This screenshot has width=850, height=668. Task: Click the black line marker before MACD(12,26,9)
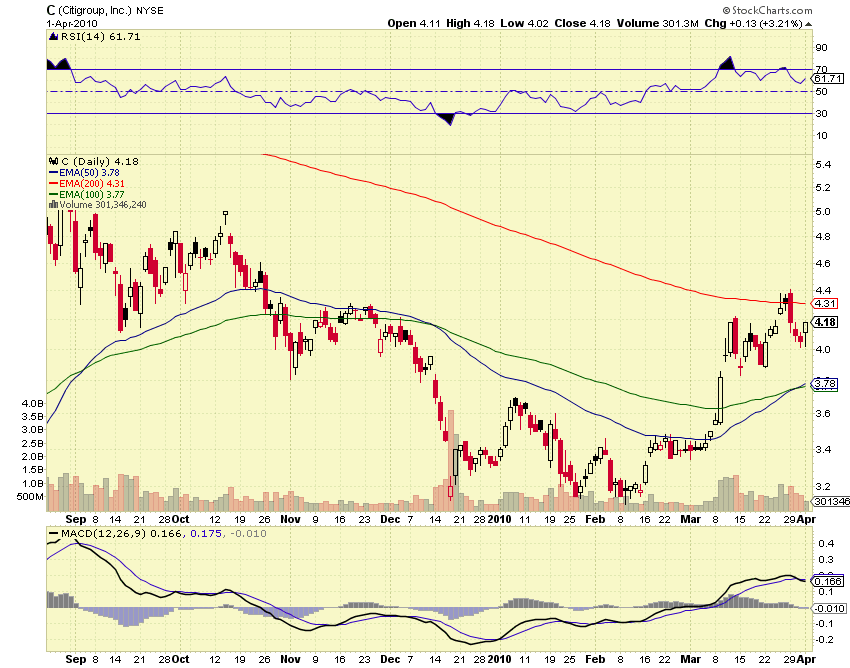[53, 534]
